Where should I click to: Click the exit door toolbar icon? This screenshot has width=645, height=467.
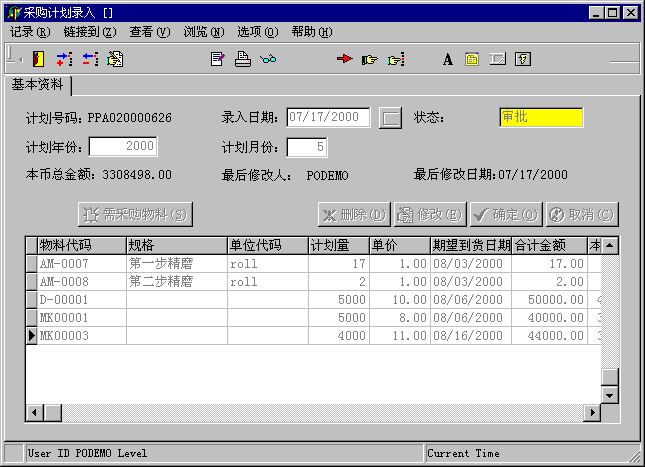pos(39,59)
